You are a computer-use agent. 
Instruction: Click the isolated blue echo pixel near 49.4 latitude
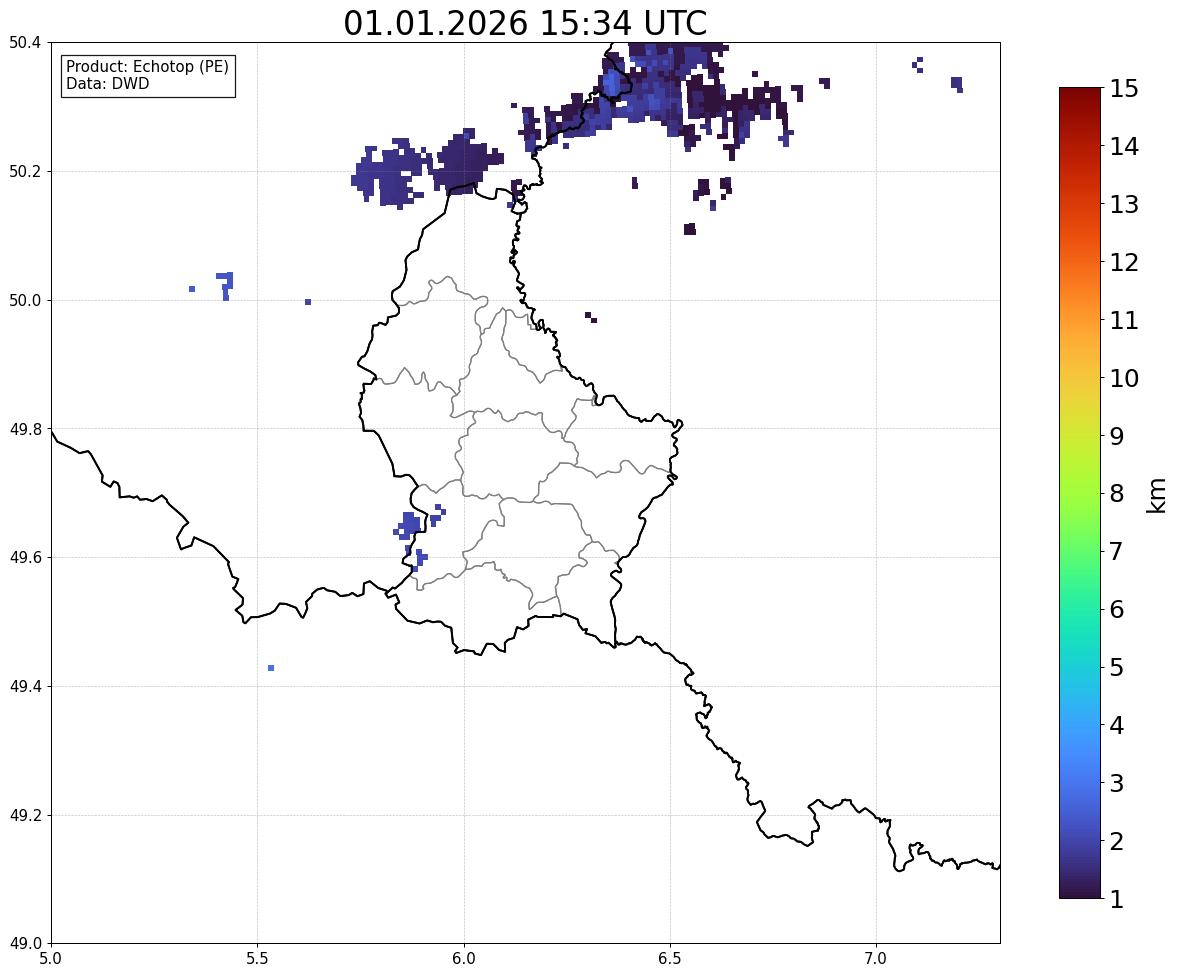[x=270, y=668]
